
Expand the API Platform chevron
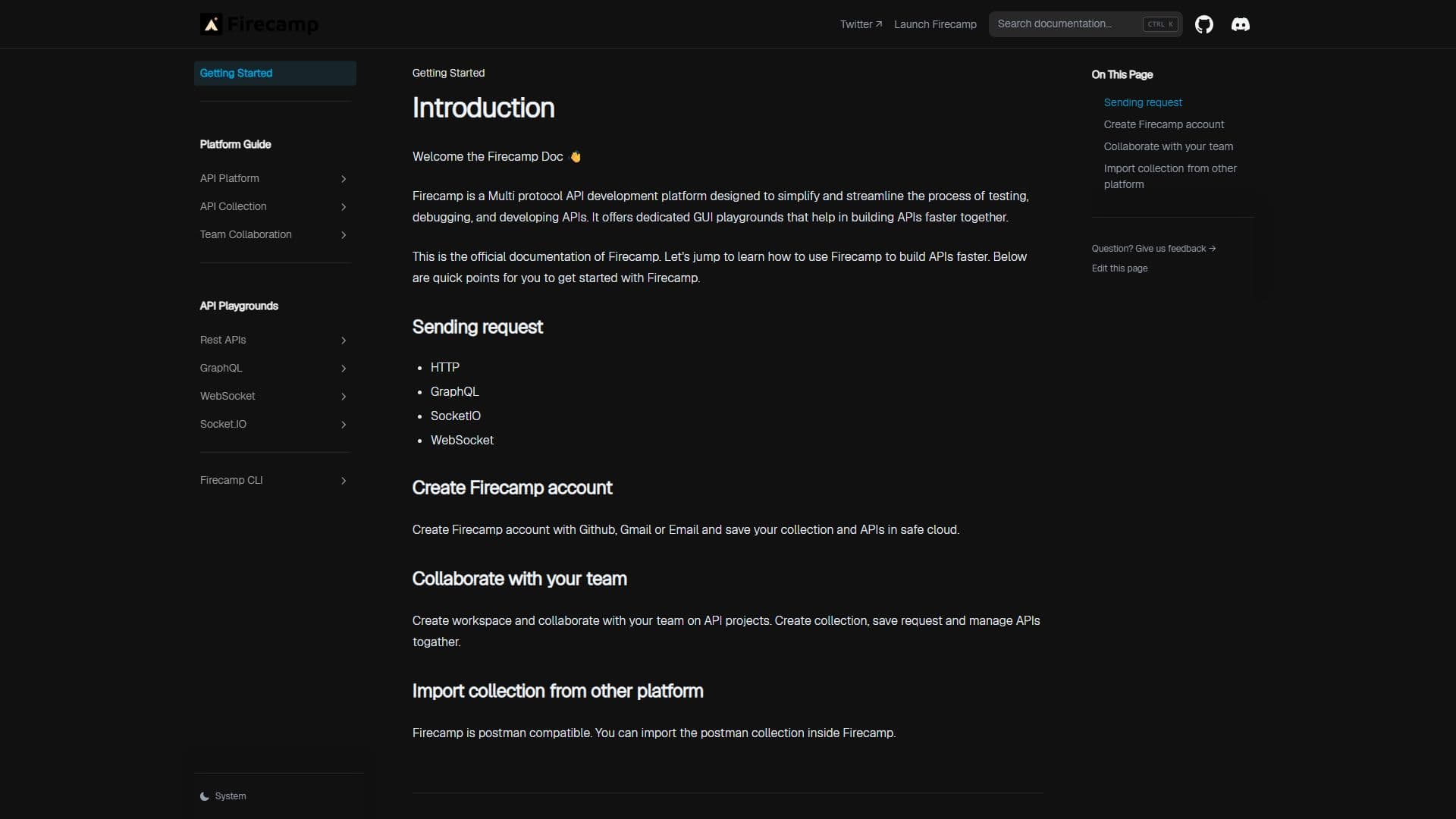point(344,179)
